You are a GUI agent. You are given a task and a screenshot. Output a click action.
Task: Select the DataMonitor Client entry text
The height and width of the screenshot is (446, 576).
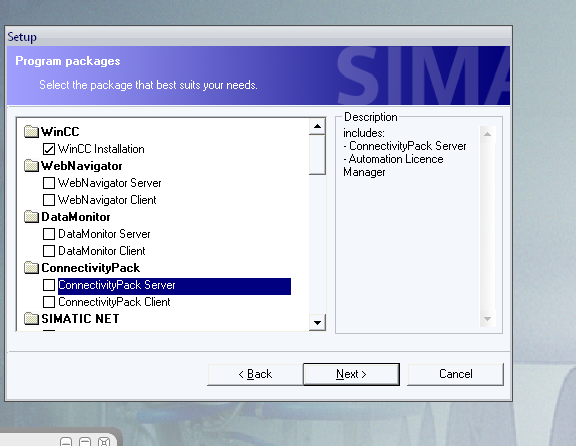point(102,251)
